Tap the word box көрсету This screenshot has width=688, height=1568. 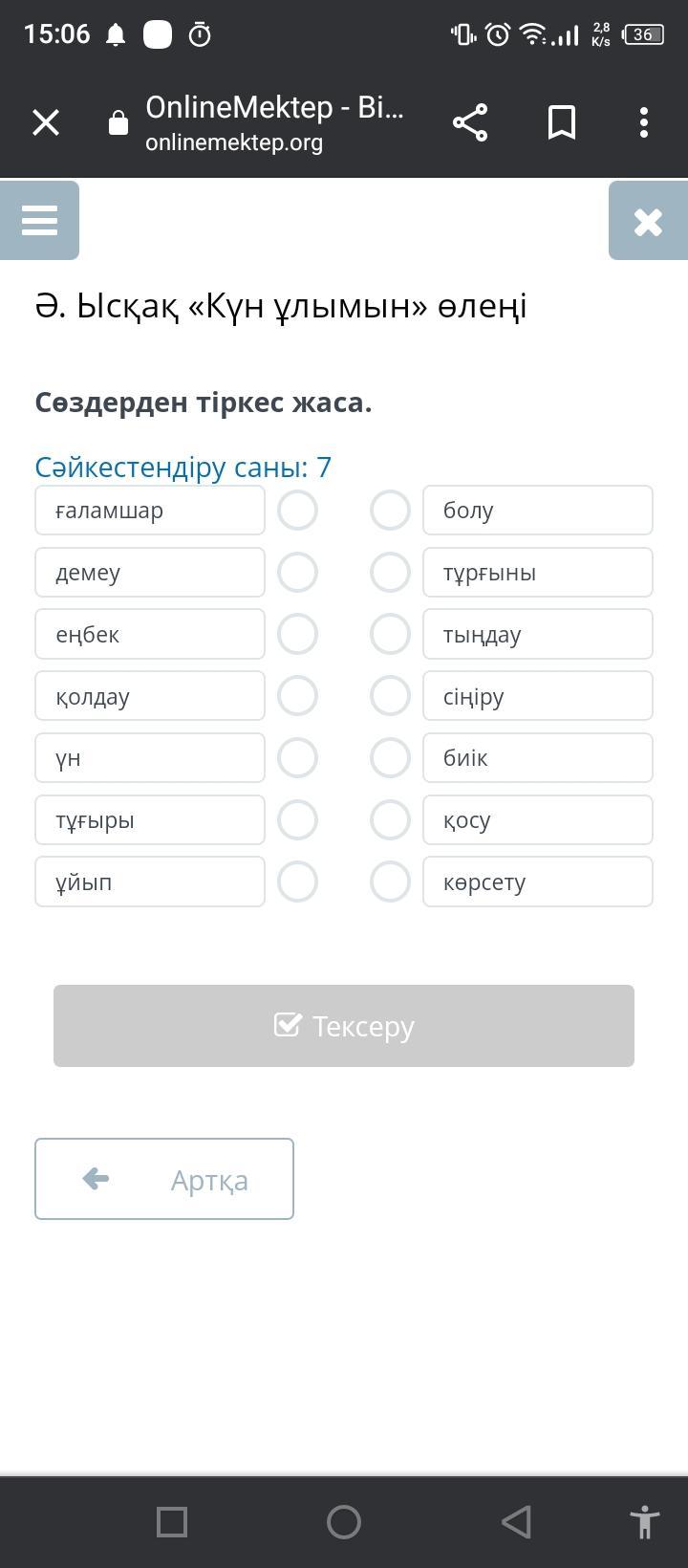(x=538, y=882)
